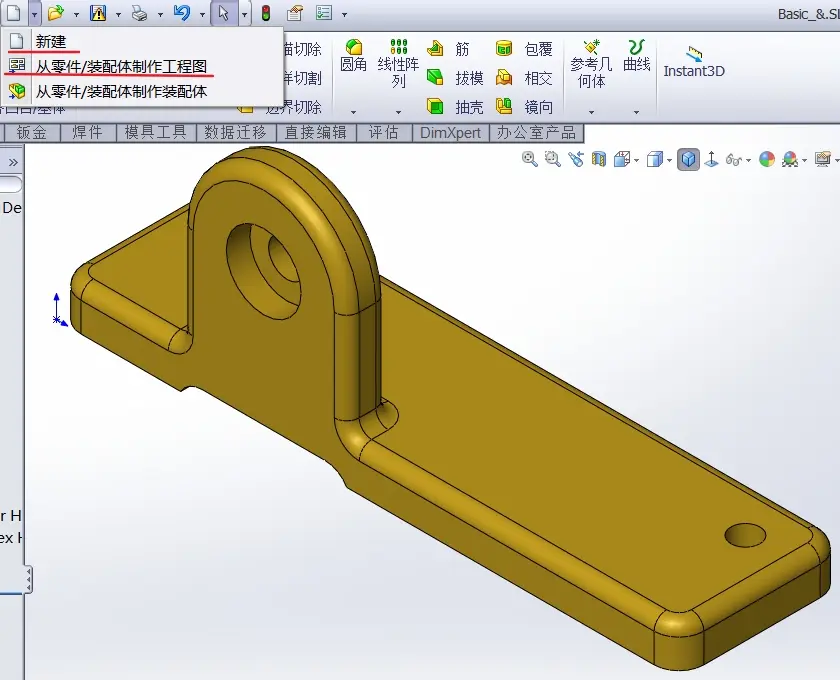Click the Previous View icon
This screenshot has width=840, height=680.
pos(576,159)
